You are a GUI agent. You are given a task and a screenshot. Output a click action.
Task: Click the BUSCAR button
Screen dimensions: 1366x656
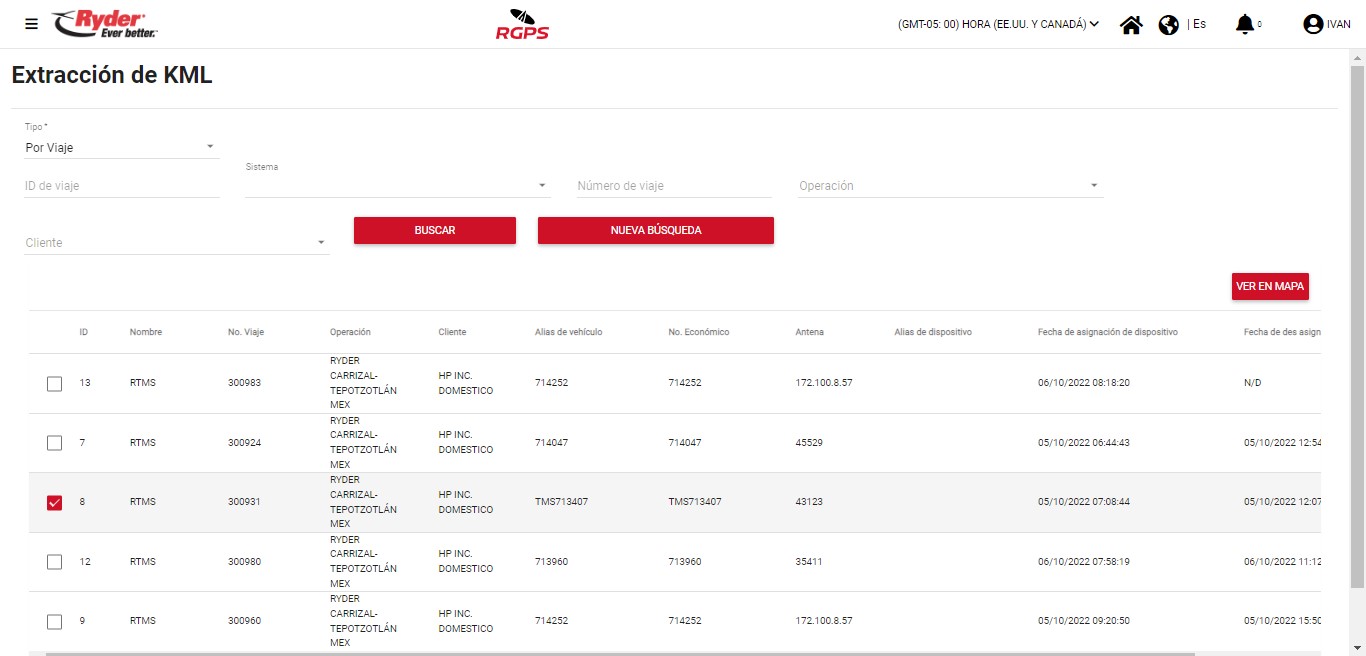[435, 230]
